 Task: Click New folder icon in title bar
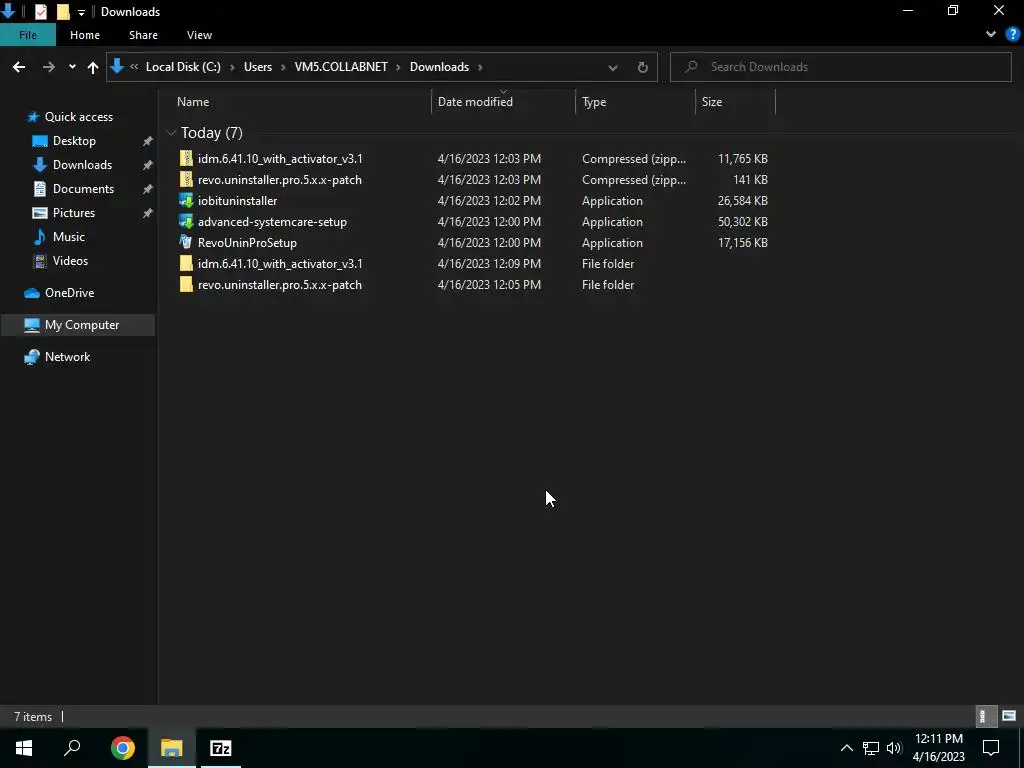(63, 12)
